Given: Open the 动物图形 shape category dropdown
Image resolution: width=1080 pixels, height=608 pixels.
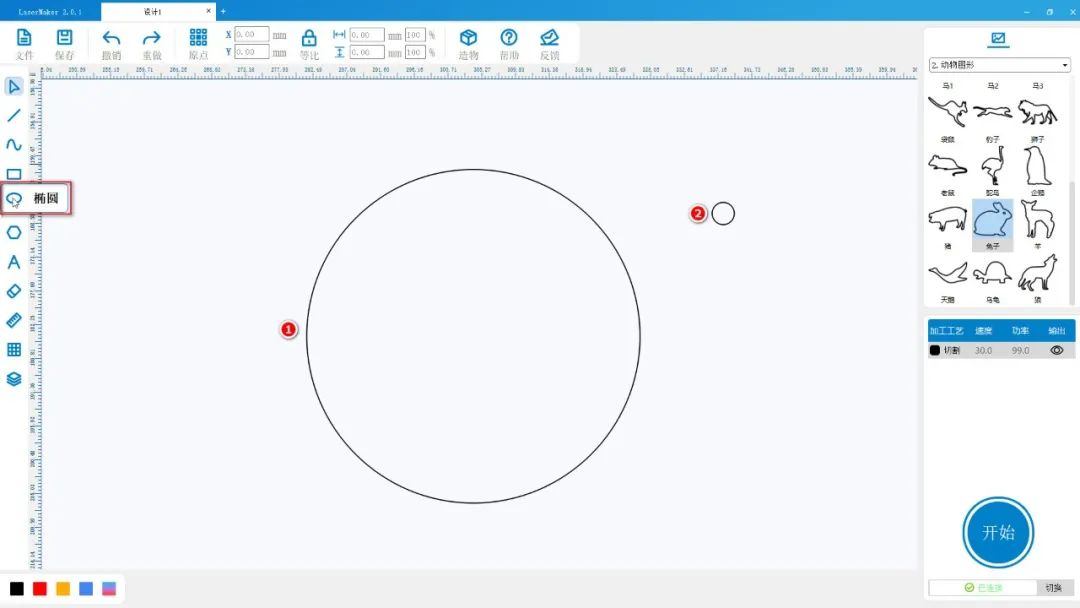Looking at the screenshot, I should pos(999,65).
